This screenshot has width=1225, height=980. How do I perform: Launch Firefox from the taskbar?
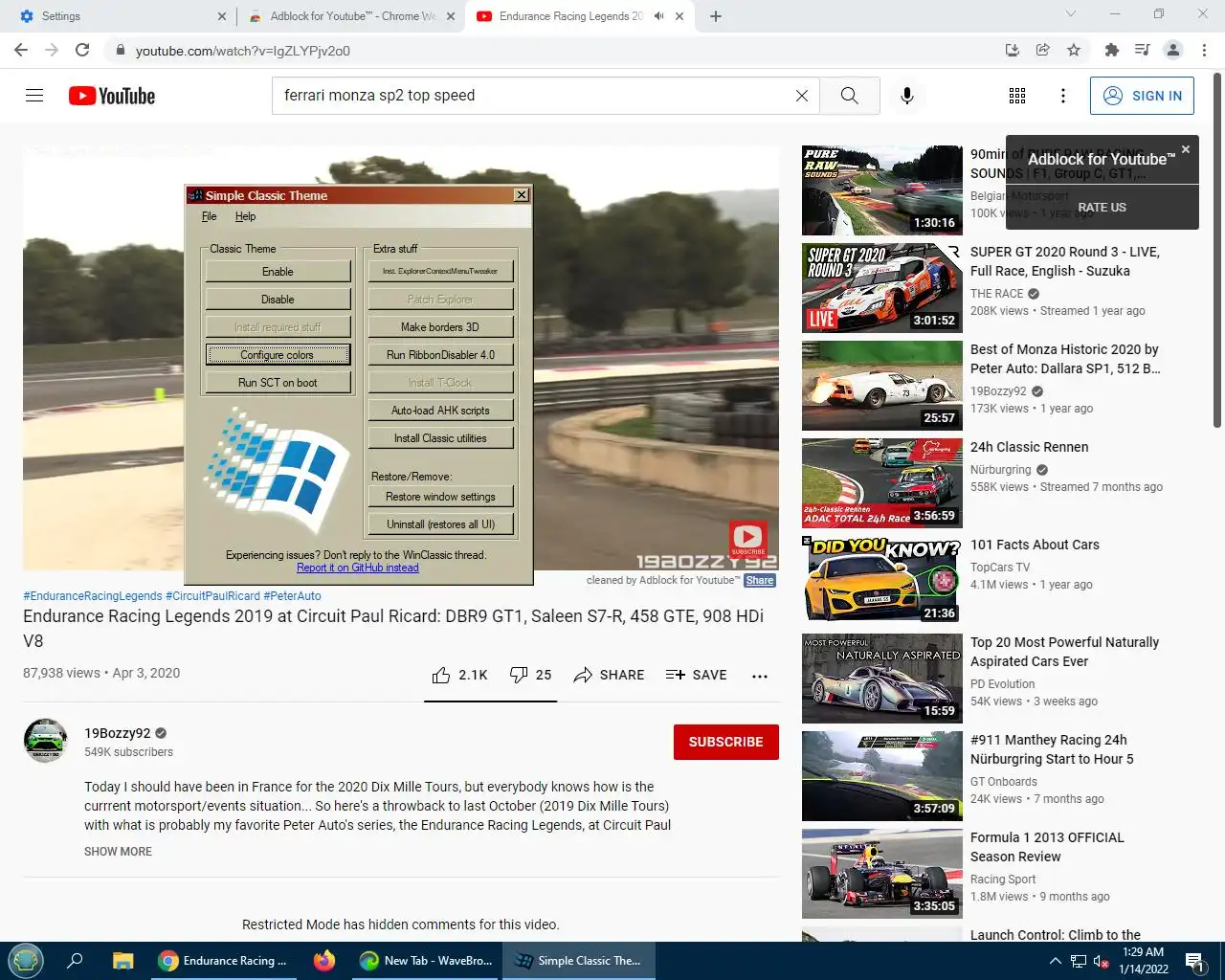(x=324, y=961)
